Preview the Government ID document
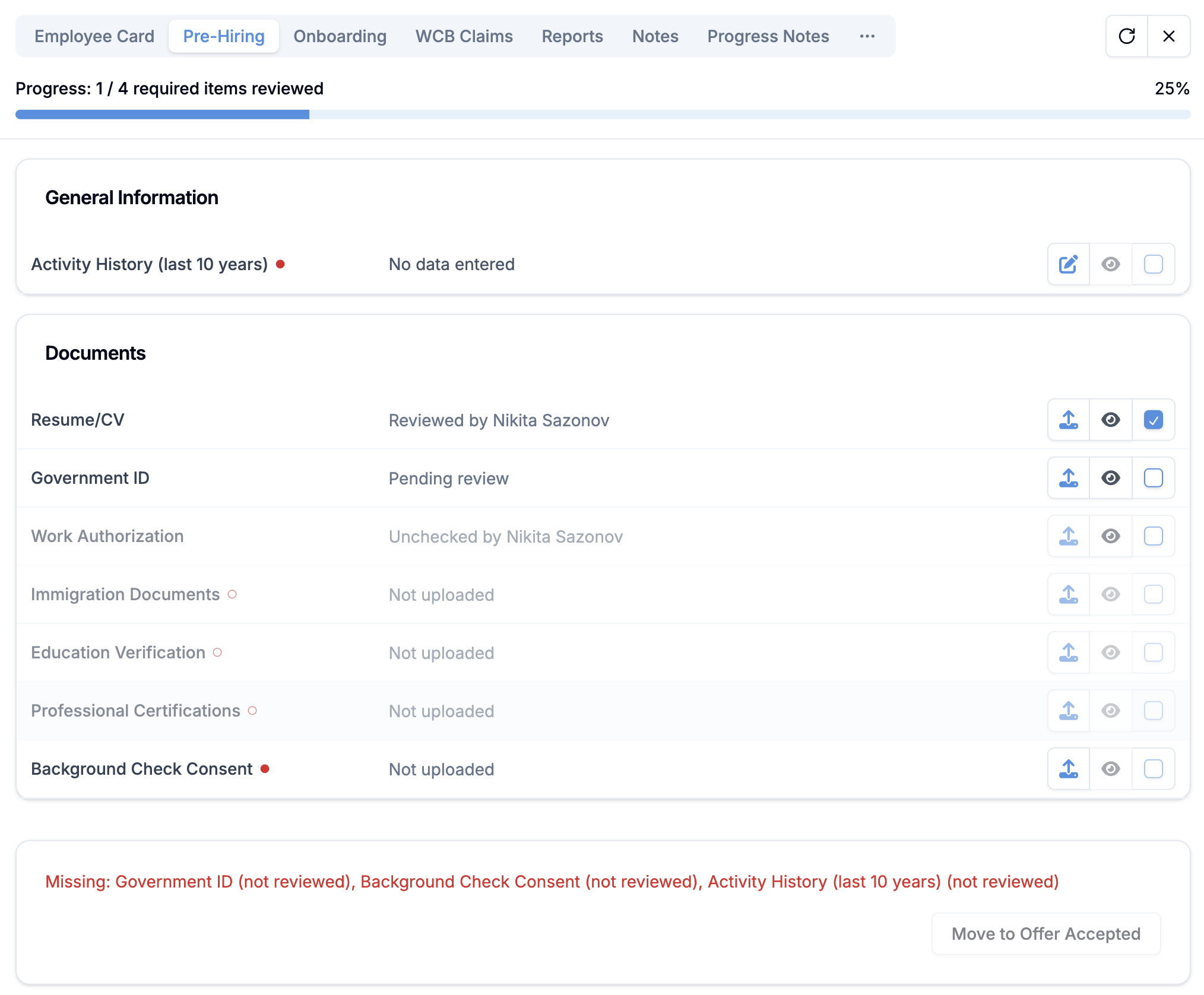This screenshot has width=1204, height=995. 1111,478
